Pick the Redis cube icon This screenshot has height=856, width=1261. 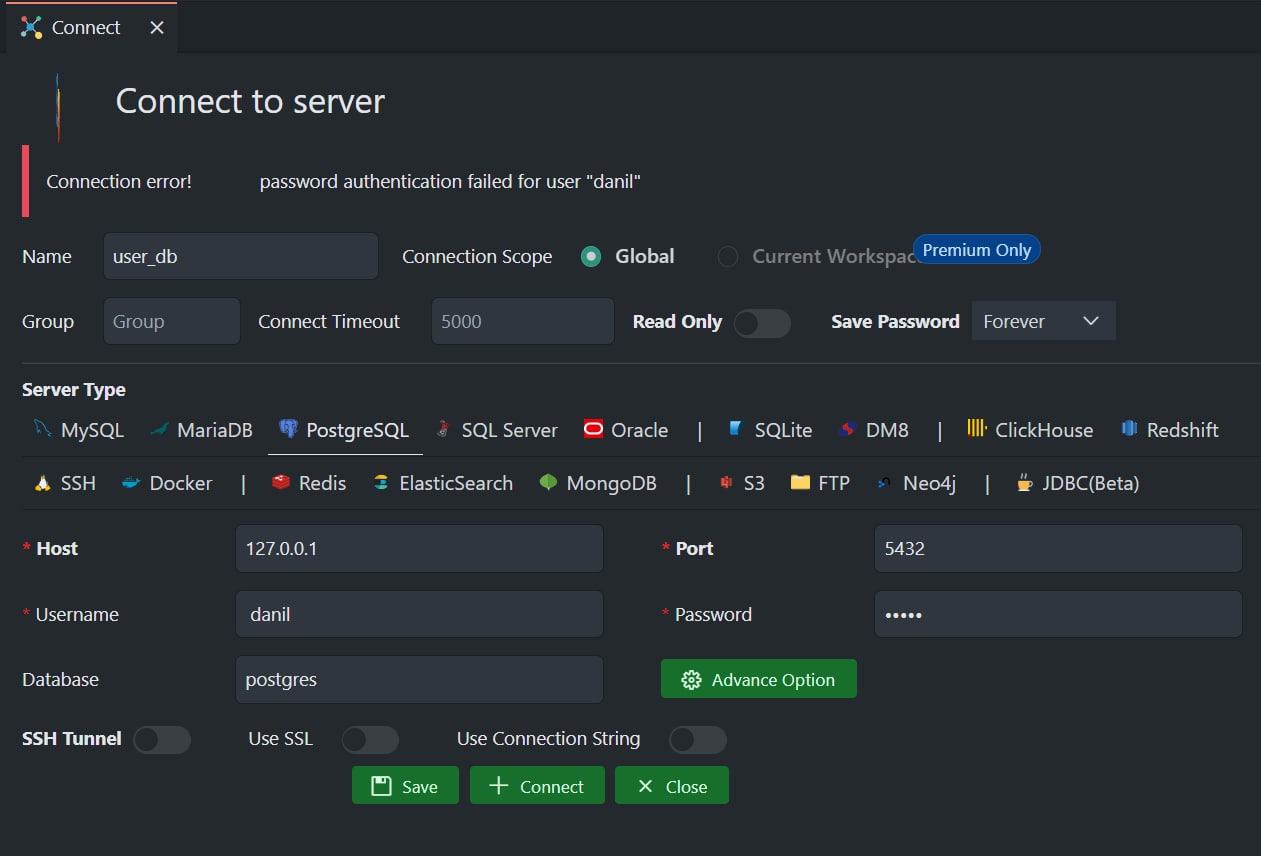[x=281, y=483]
